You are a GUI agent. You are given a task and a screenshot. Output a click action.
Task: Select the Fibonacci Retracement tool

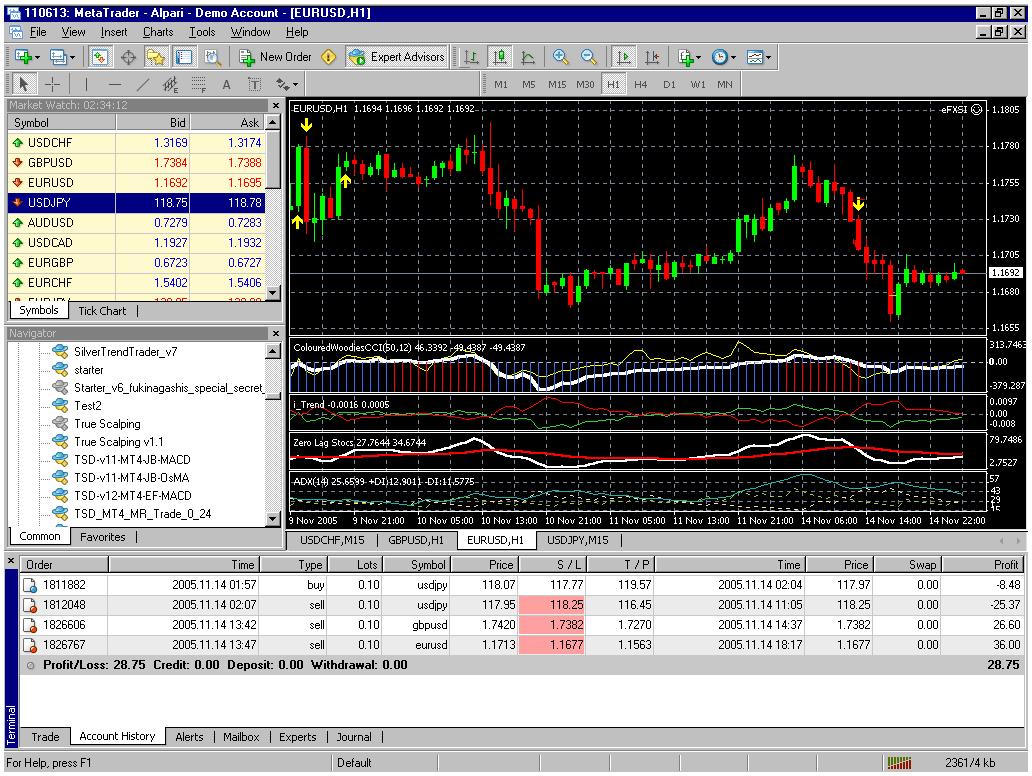[x=198, y=84]
